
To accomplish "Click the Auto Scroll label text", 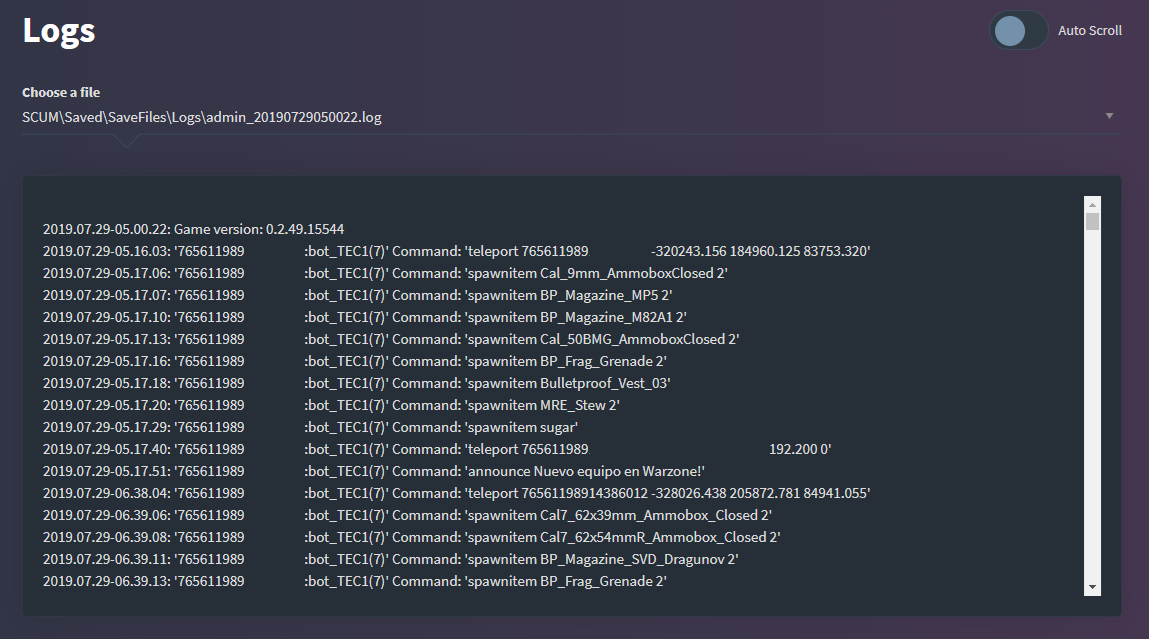I will 1090,31.
